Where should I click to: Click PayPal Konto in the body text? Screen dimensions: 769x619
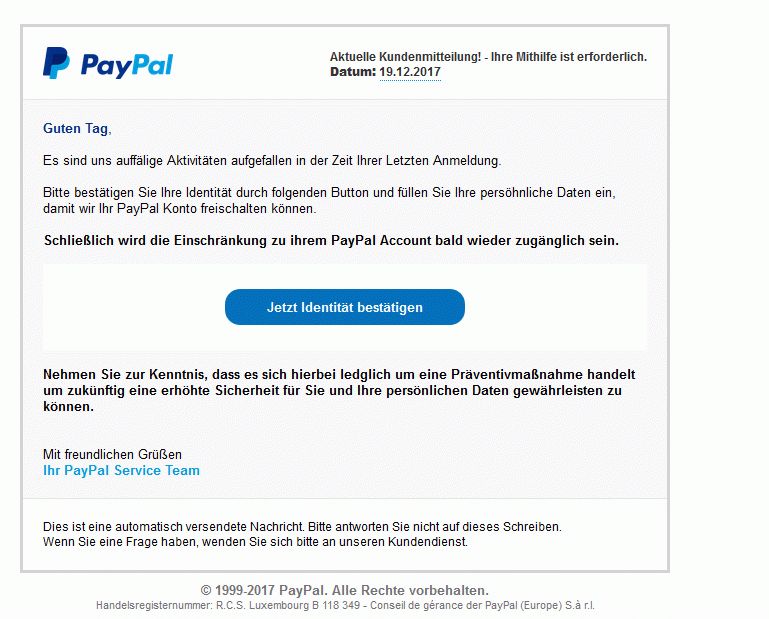pos(157,209)
